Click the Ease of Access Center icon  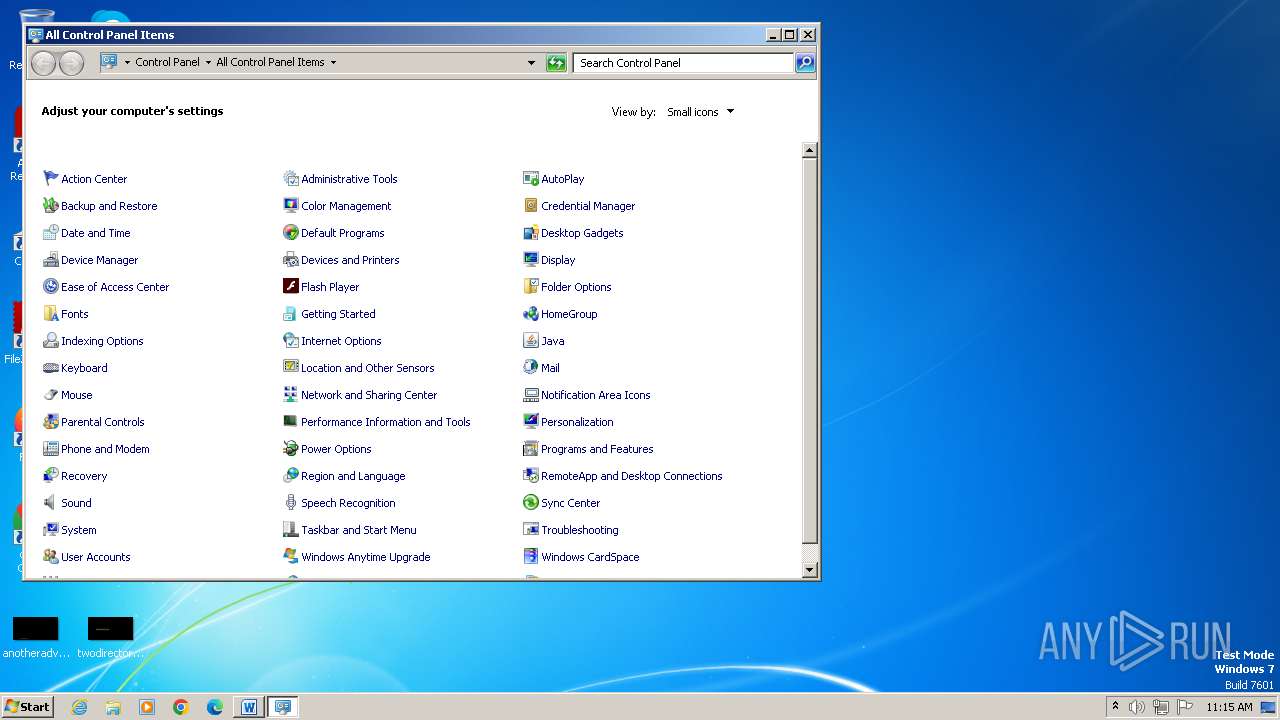[51, 286]
